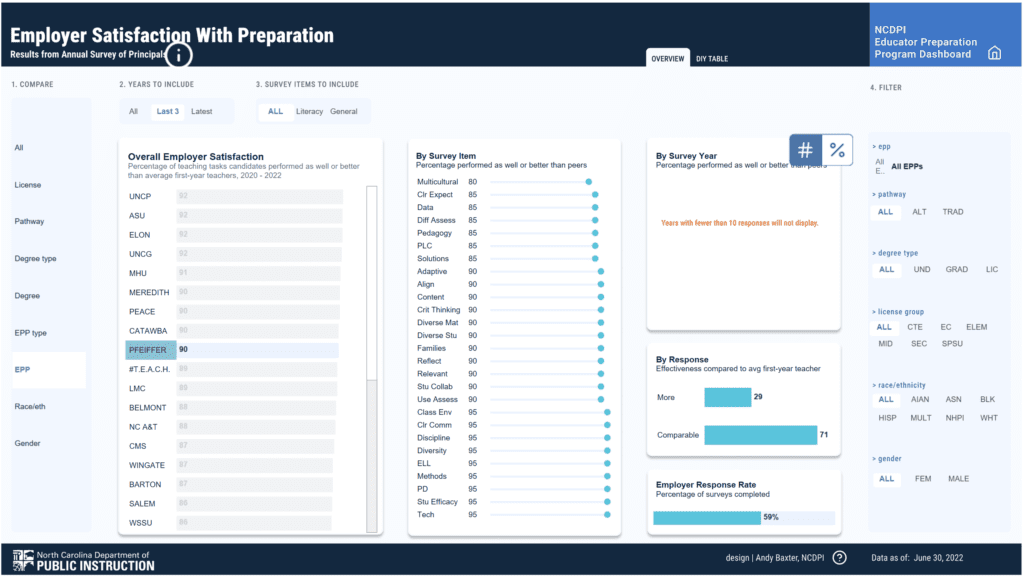This screenshot has width=1024, height=576.
Task: Set pathway filter to ALL
Action: click(885, 212)
